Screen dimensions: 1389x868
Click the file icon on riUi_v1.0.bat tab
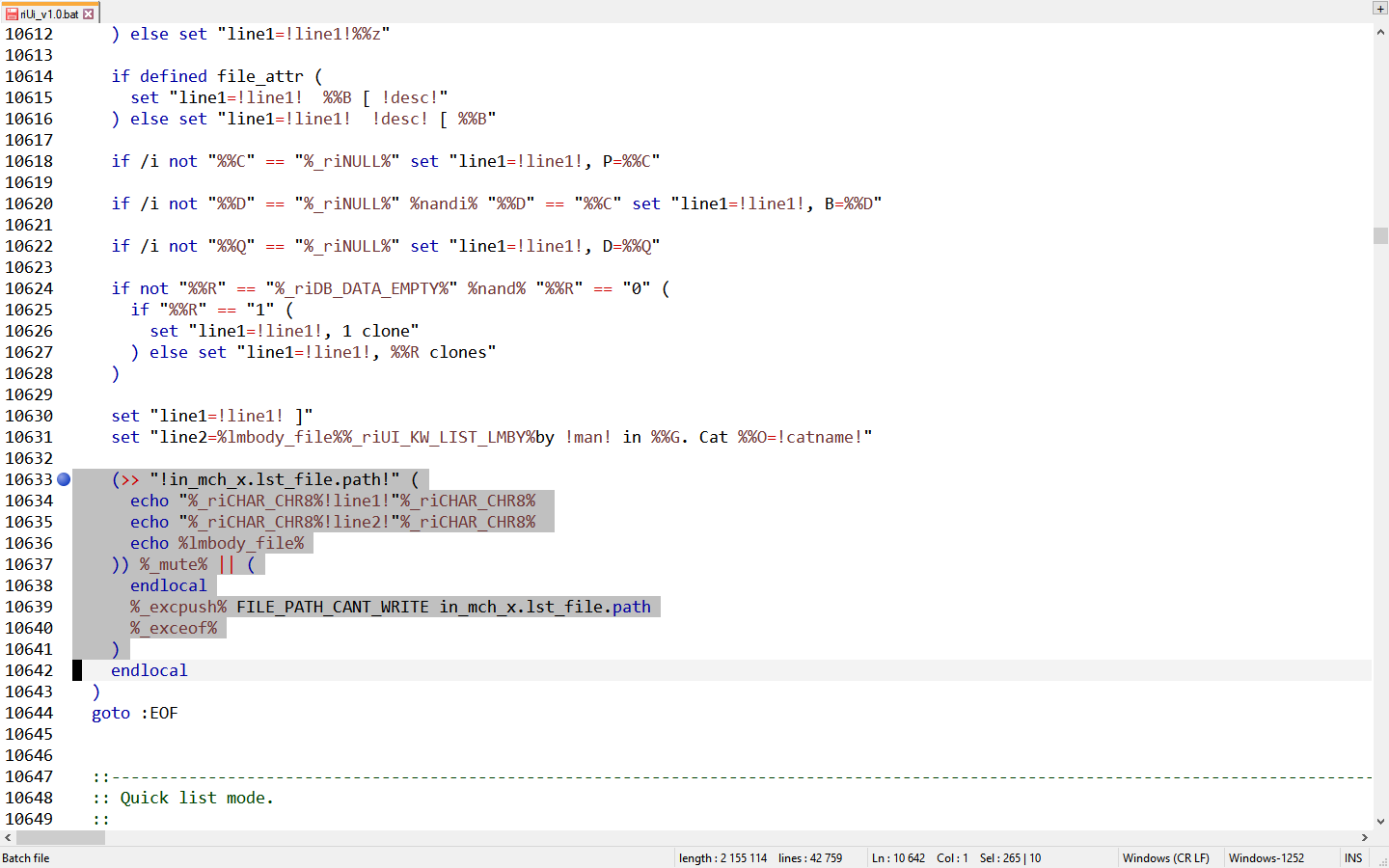point(12,14)
